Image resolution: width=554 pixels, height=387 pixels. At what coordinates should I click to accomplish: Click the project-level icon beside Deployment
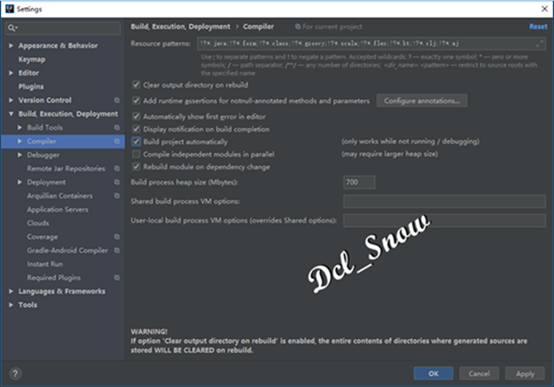tap(117, 182)
